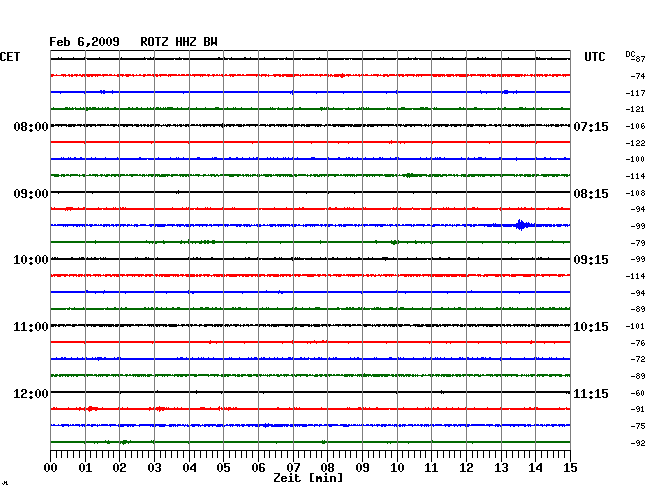Click the "07:15" UTC time label
The height and width of the screenshot is (494, 650).
[x=591, y=126]
